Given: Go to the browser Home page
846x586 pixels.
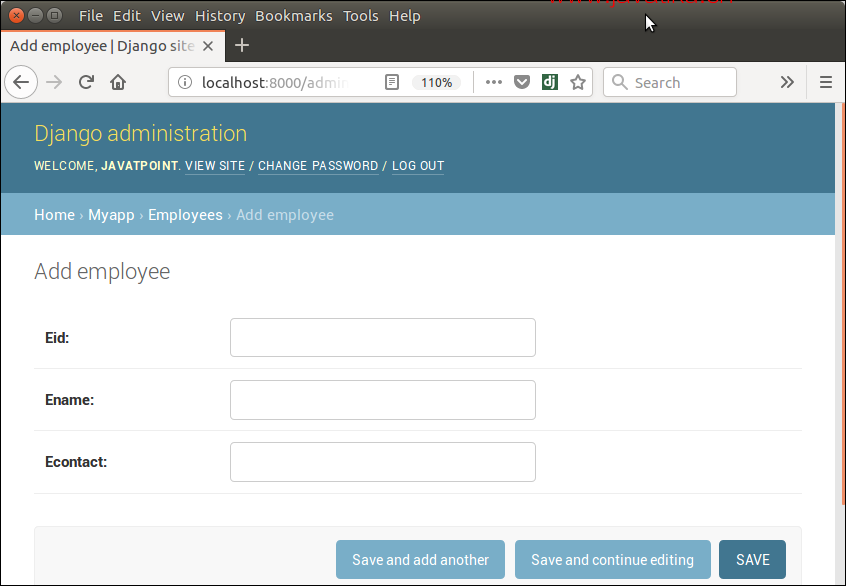Looking at the screenshot, I should 118,83.
